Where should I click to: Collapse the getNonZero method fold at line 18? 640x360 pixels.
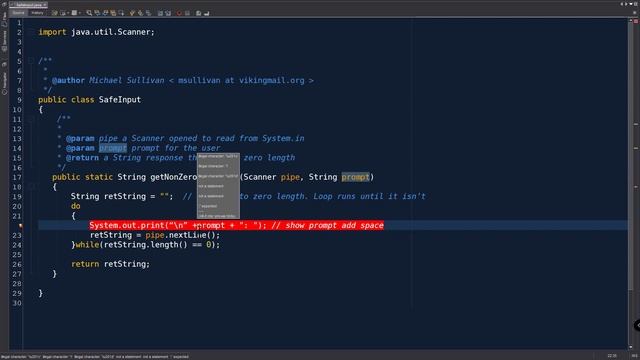click(x=31, y=187)
